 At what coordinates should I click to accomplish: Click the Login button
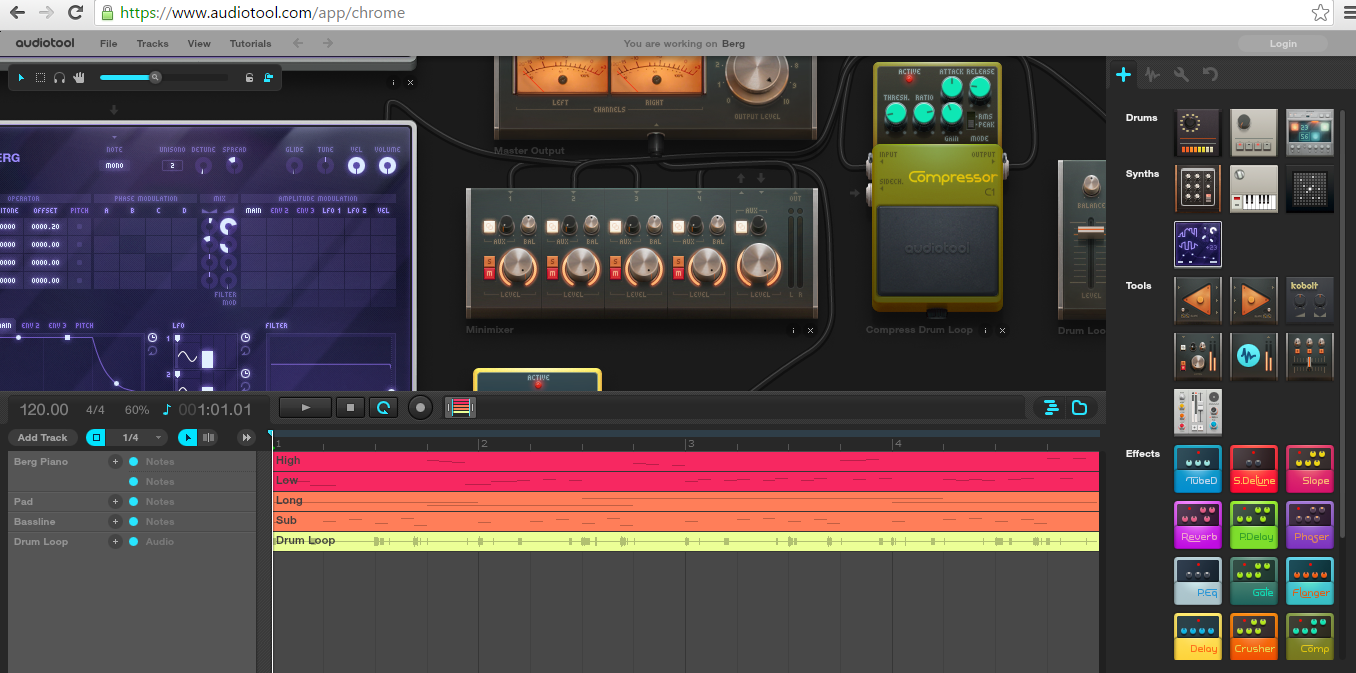1283,43
